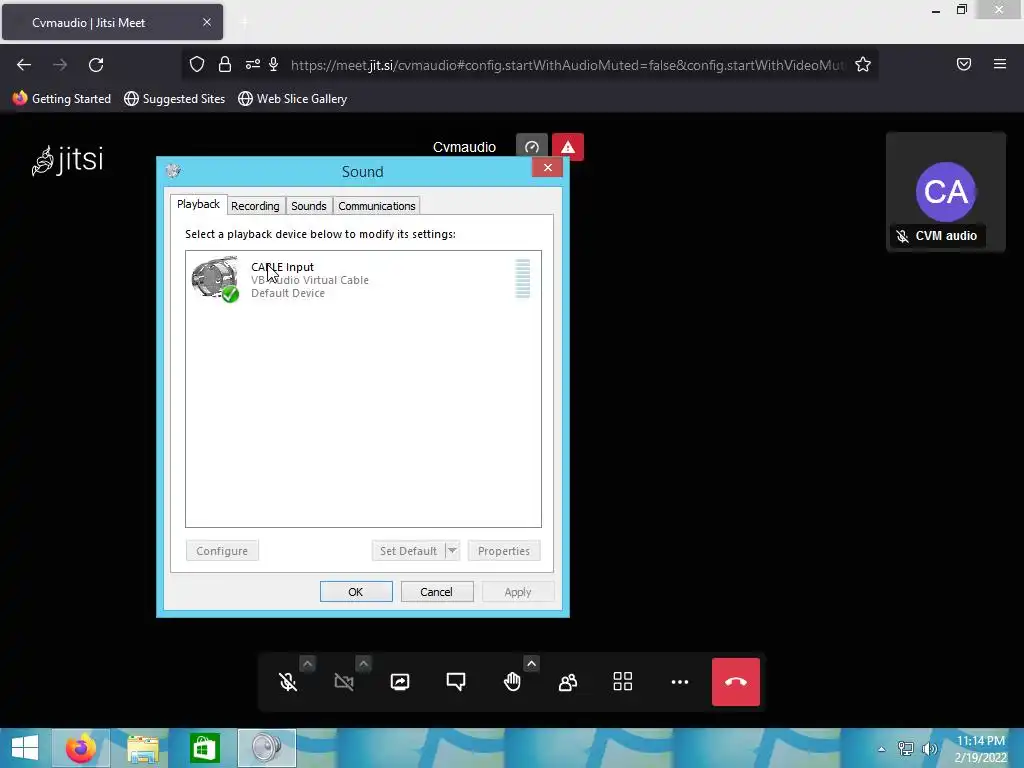Open the chat panel
Viewport: 1024px width, 768px height.
[456, 682]
